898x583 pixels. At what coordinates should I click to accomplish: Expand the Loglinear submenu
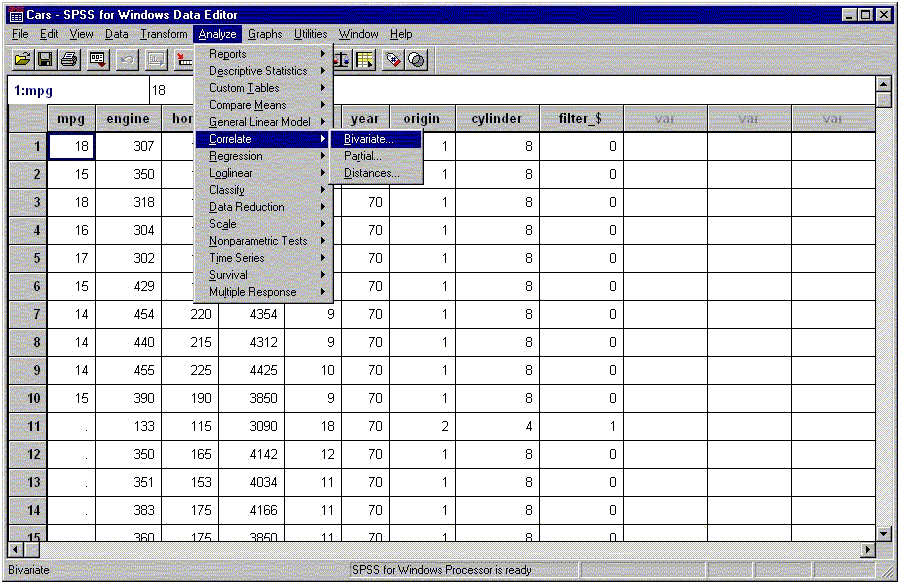[x=262, y=173]
